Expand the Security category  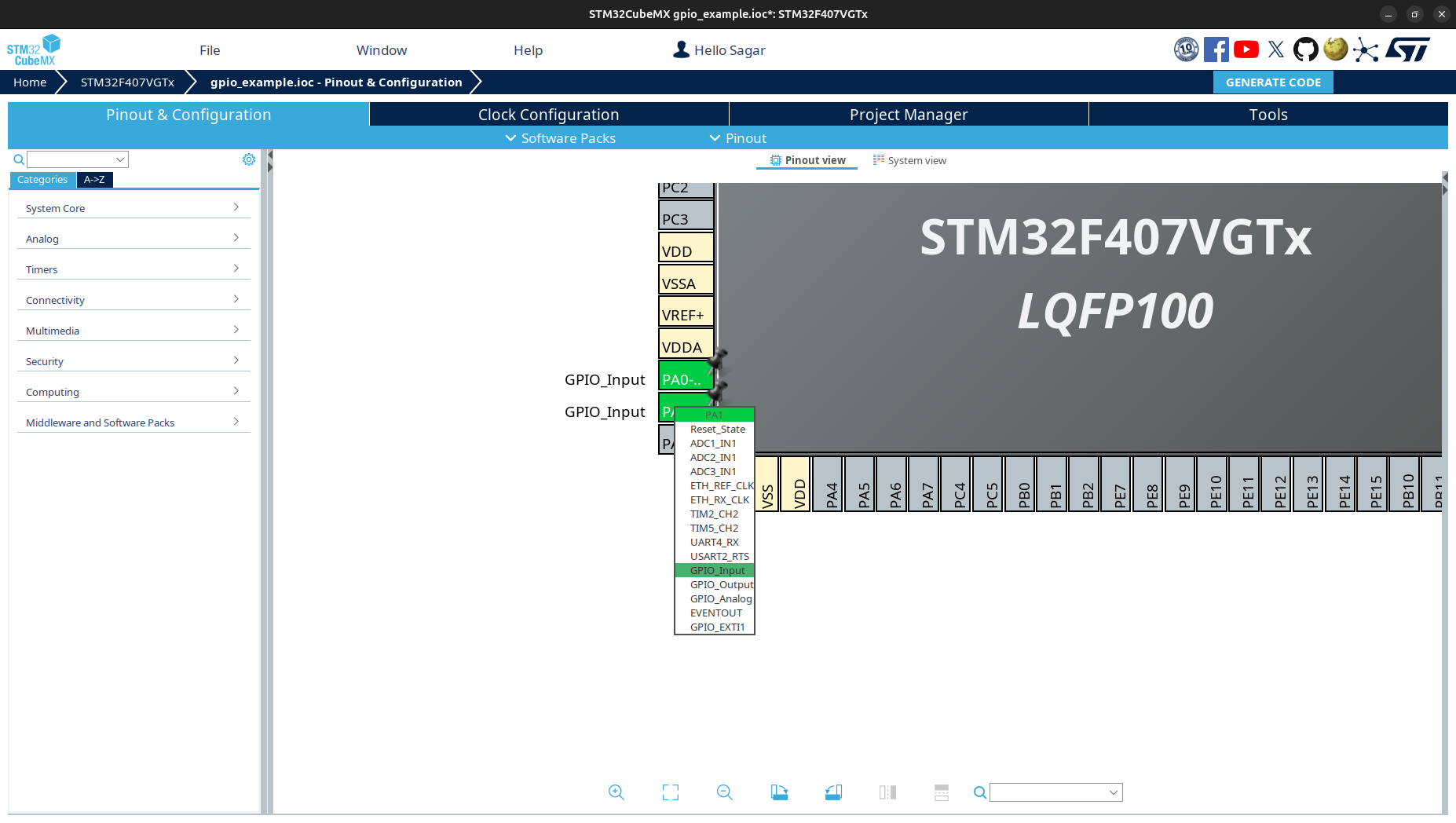coord(134,361)
